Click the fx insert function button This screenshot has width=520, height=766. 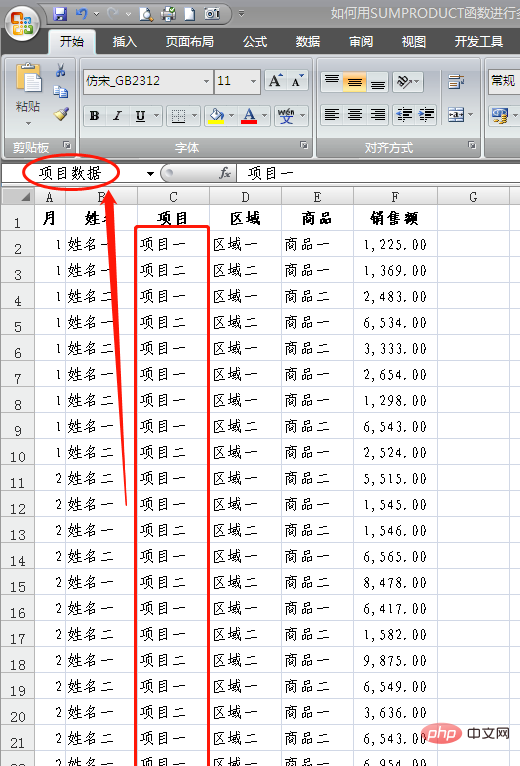[x=225, y=172]
